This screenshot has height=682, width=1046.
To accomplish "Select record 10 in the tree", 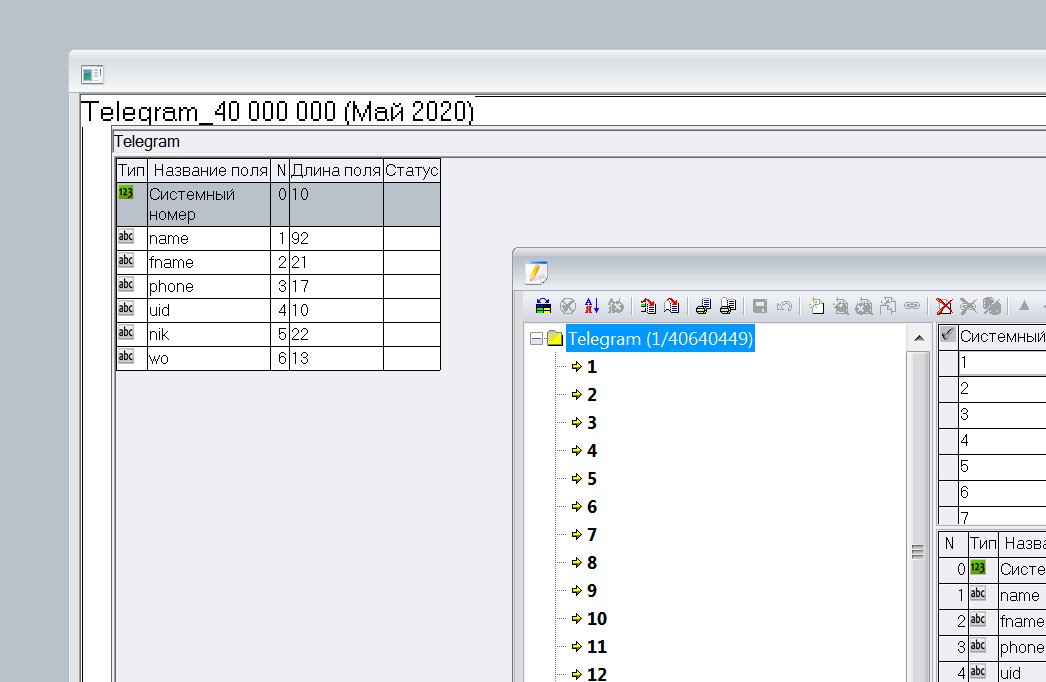I will (597, 619).
